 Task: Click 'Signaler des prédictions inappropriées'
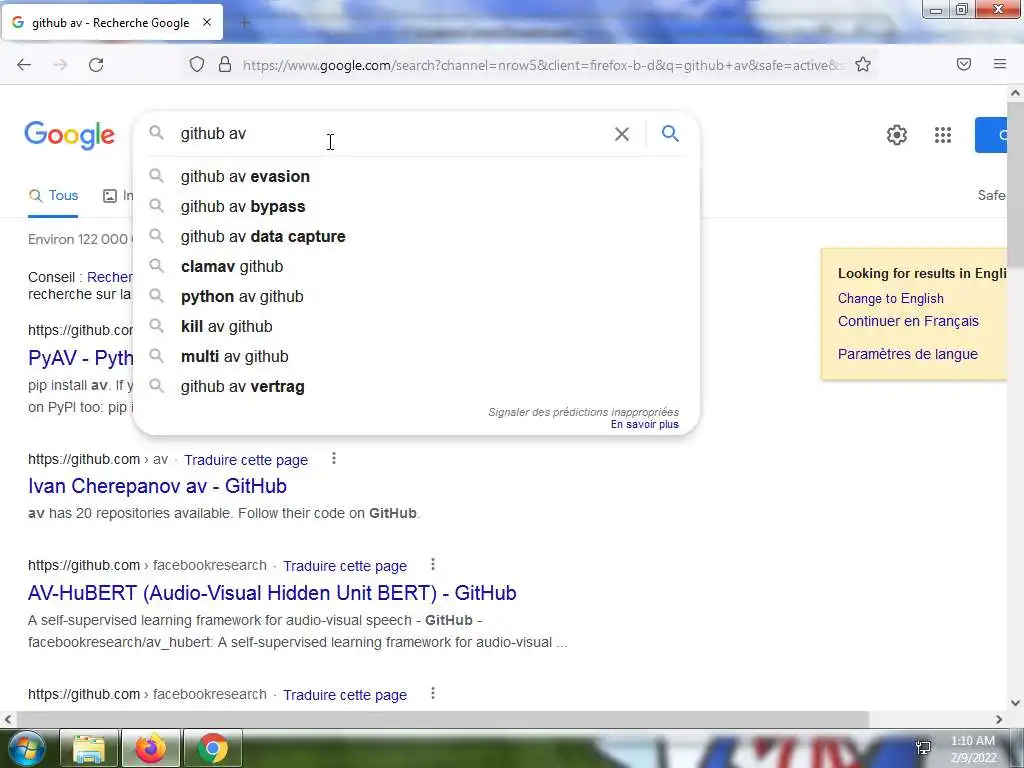pos(583,412)
